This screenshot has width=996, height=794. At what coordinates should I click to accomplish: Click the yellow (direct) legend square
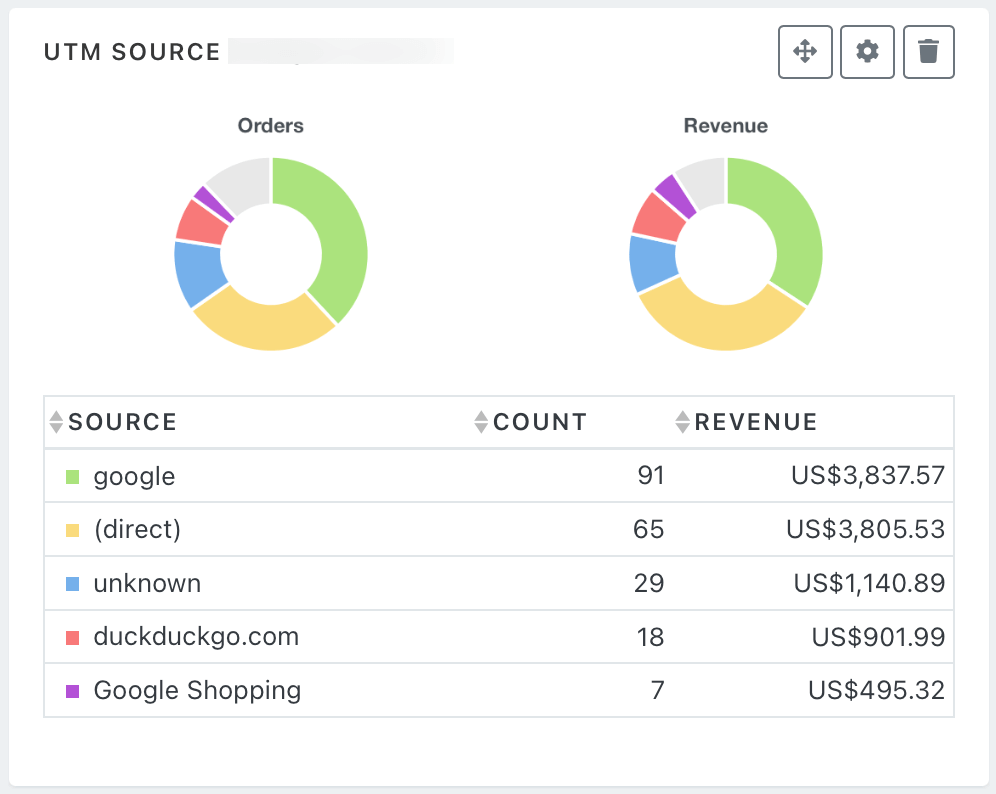coord(72,530)
